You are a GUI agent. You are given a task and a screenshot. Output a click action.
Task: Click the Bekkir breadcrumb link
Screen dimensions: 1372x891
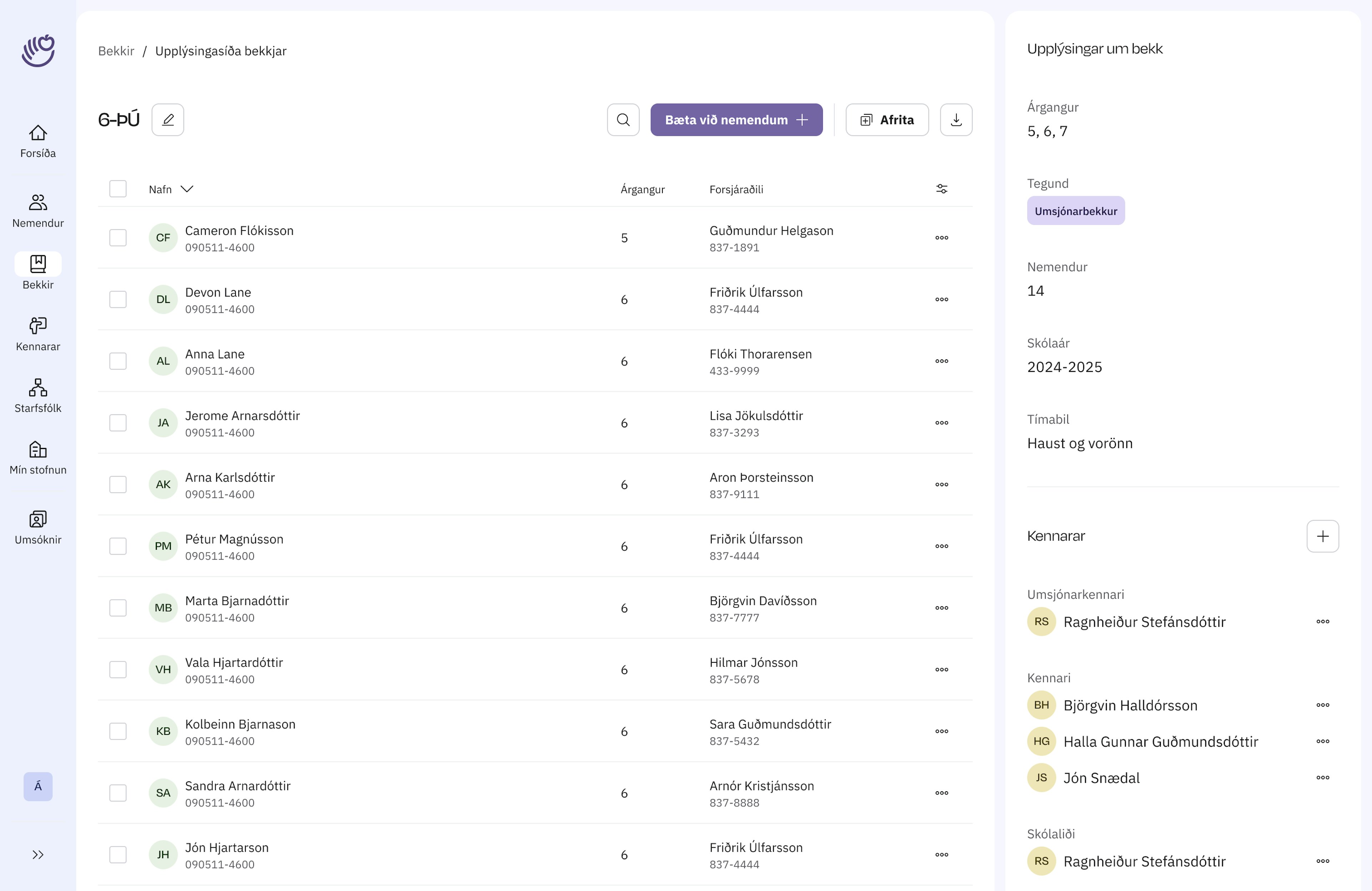[x=116, y=51]
